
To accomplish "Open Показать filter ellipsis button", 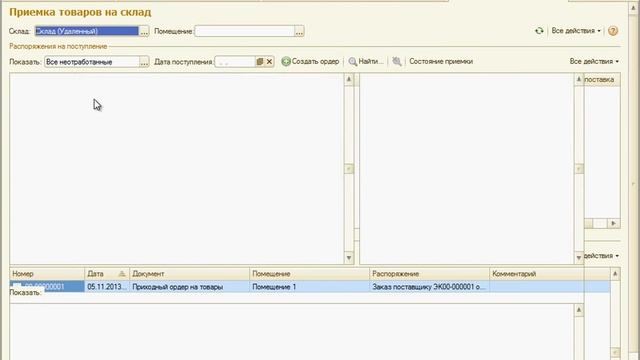I will pos(144,62).
